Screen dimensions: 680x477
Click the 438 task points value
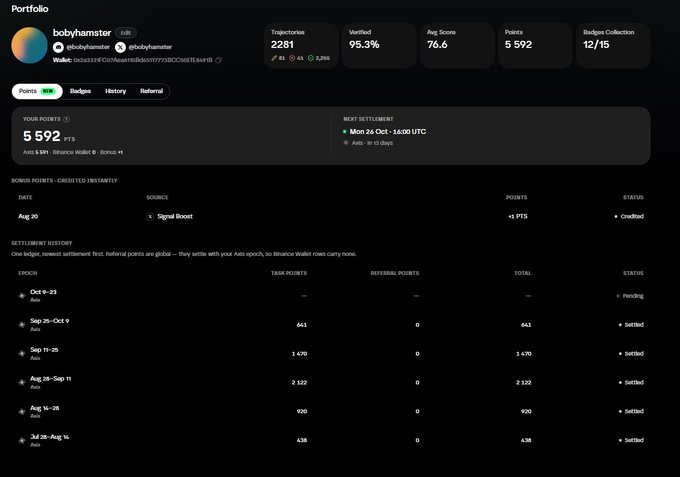[x=302, y=440]
